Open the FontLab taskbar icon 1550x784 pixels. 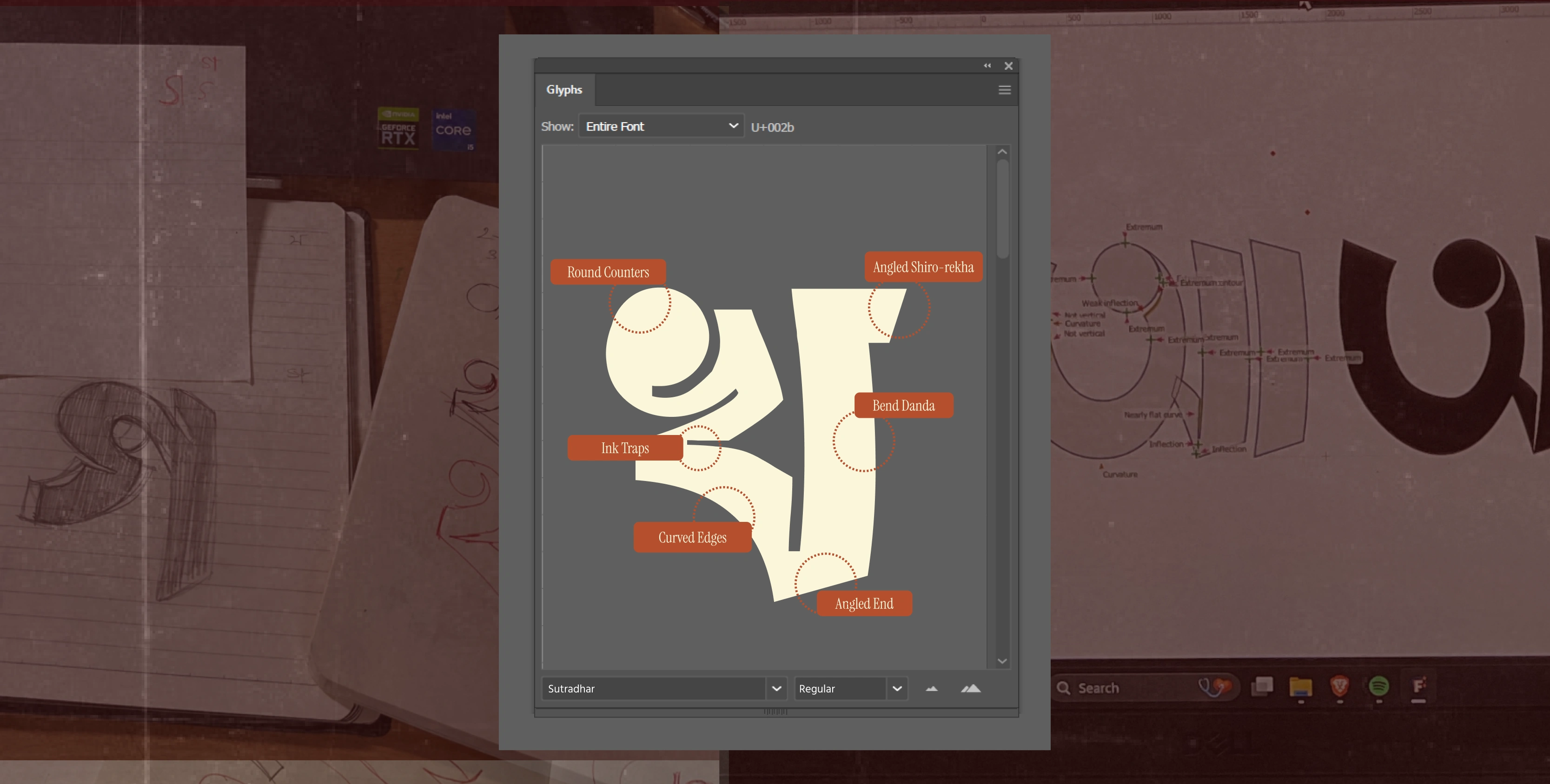coord(1418,686)
